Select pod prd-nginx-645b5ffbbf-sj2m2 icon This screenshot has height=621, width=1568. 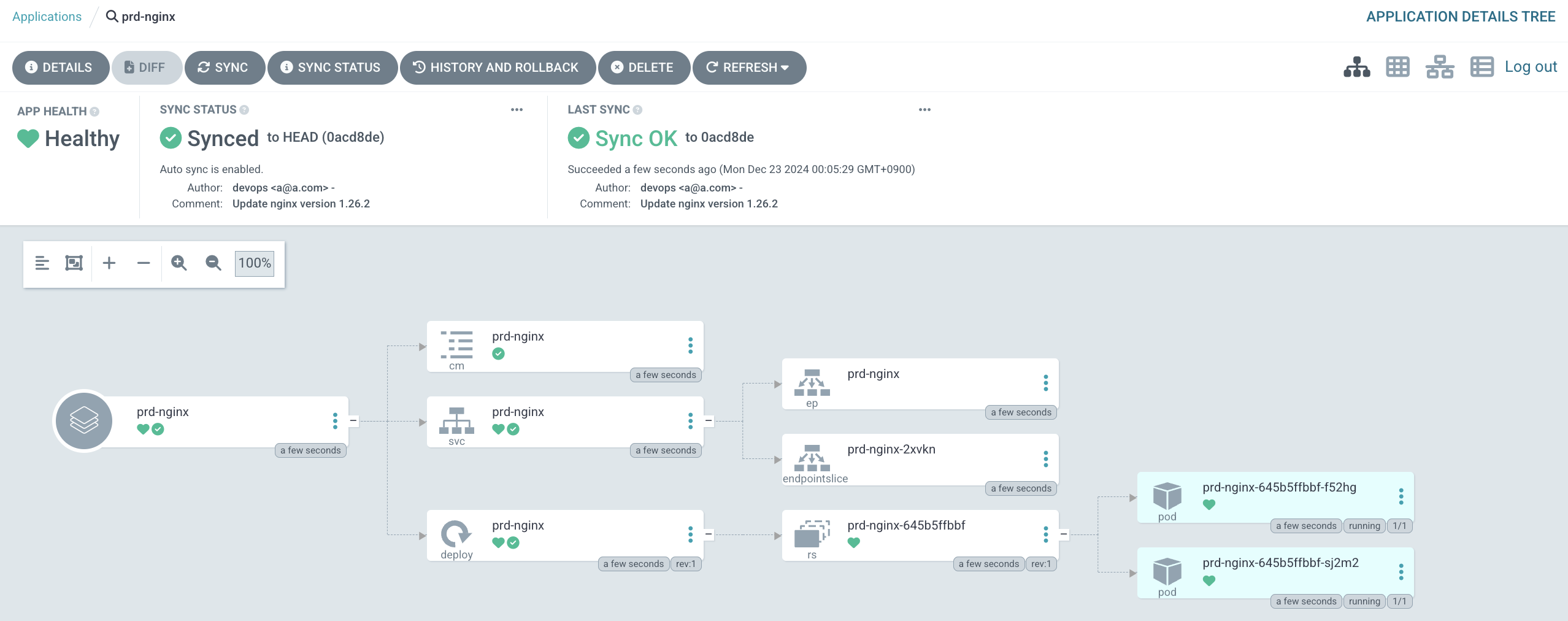tap(1167, 571)
